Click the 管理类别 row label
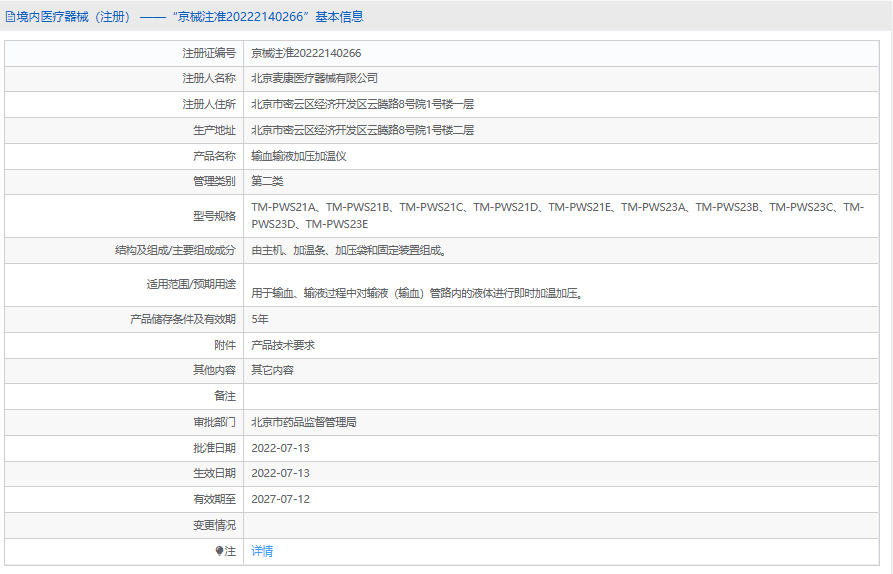This screenshot has width=893, height=574. (x=214, y=181)
